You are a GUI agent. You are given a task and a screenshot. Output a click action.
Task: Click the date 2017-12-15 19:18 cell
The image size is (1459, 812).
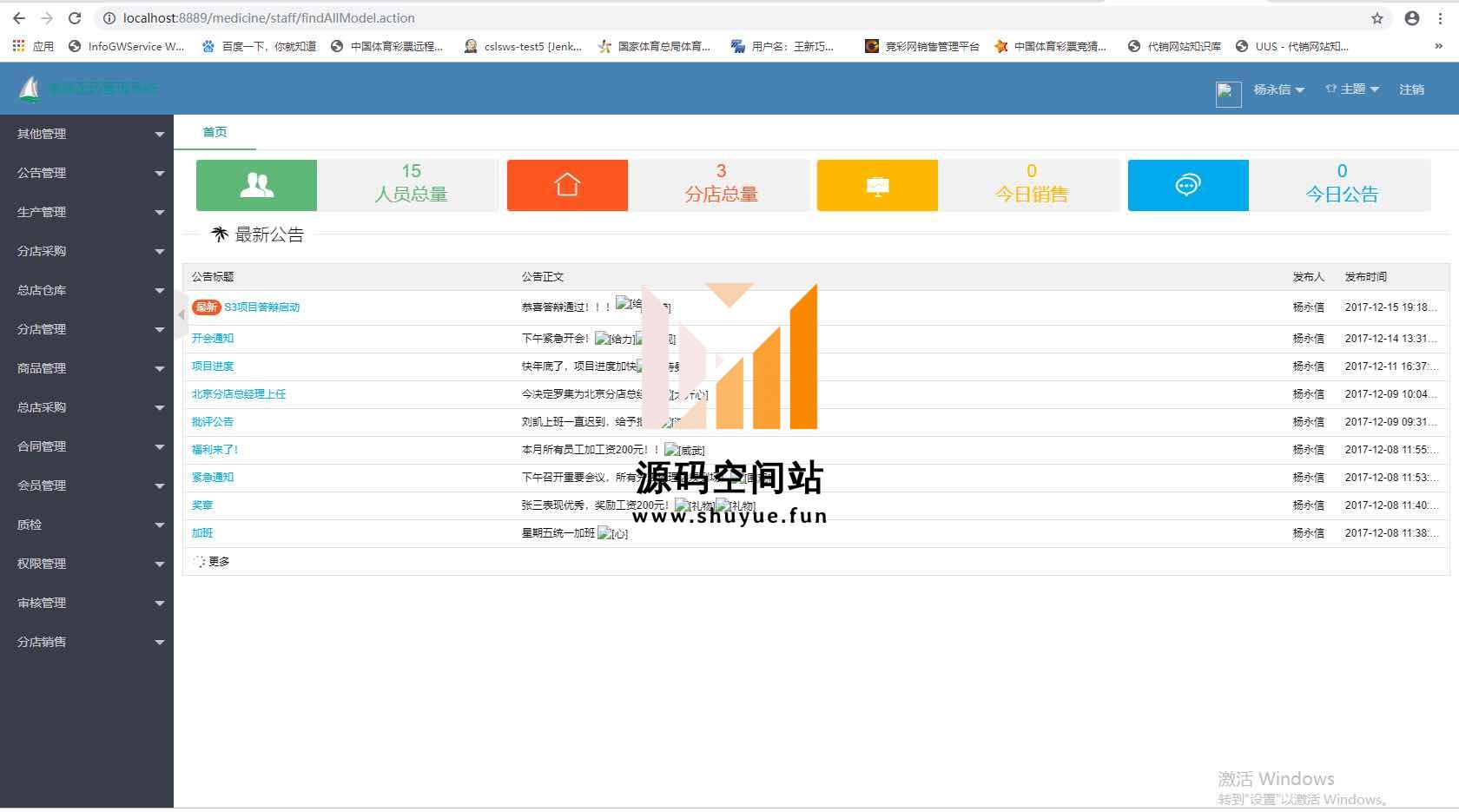coord(1390,307)
